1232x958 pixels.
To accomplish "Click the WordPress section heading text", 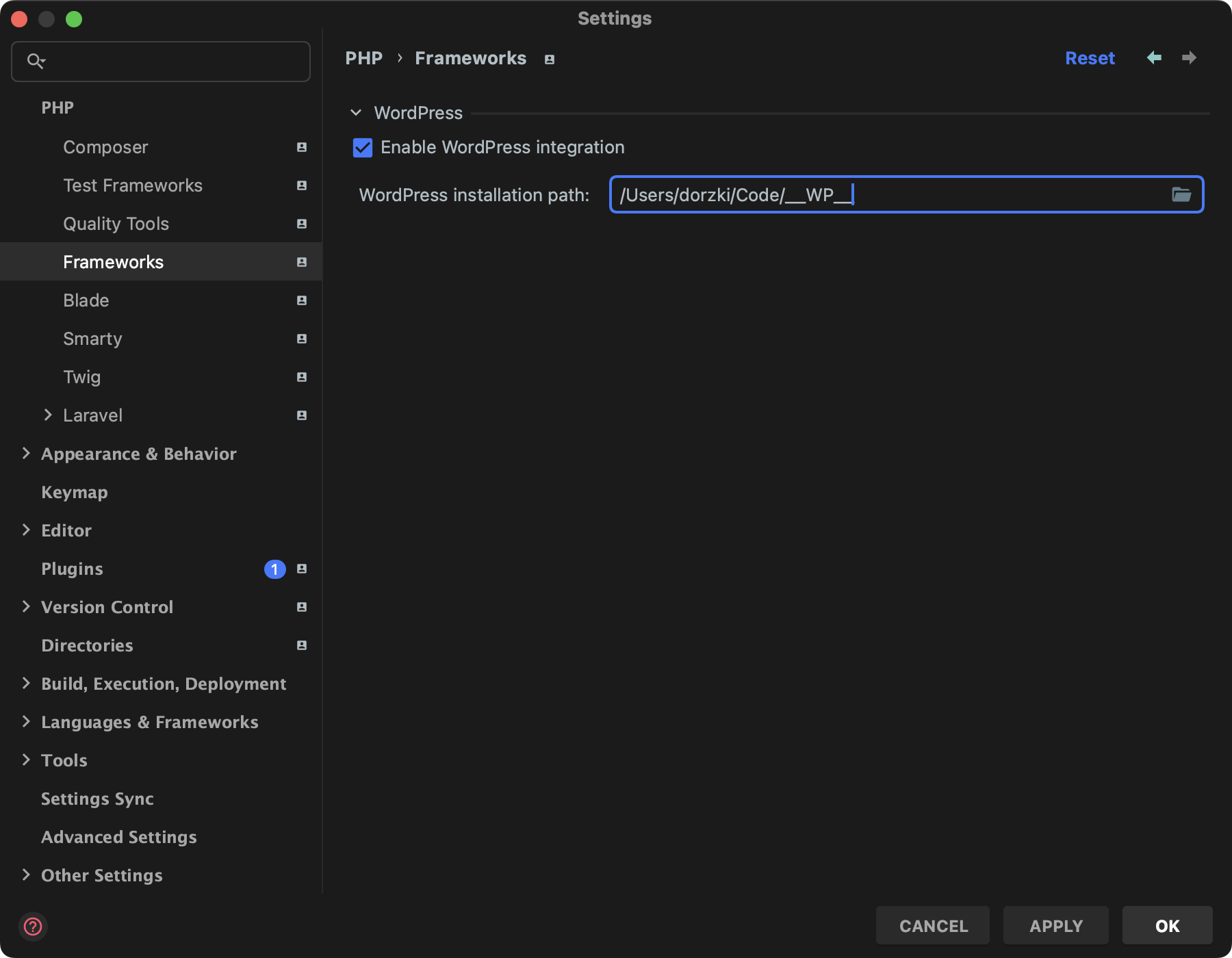I will (x=418, y=113).
